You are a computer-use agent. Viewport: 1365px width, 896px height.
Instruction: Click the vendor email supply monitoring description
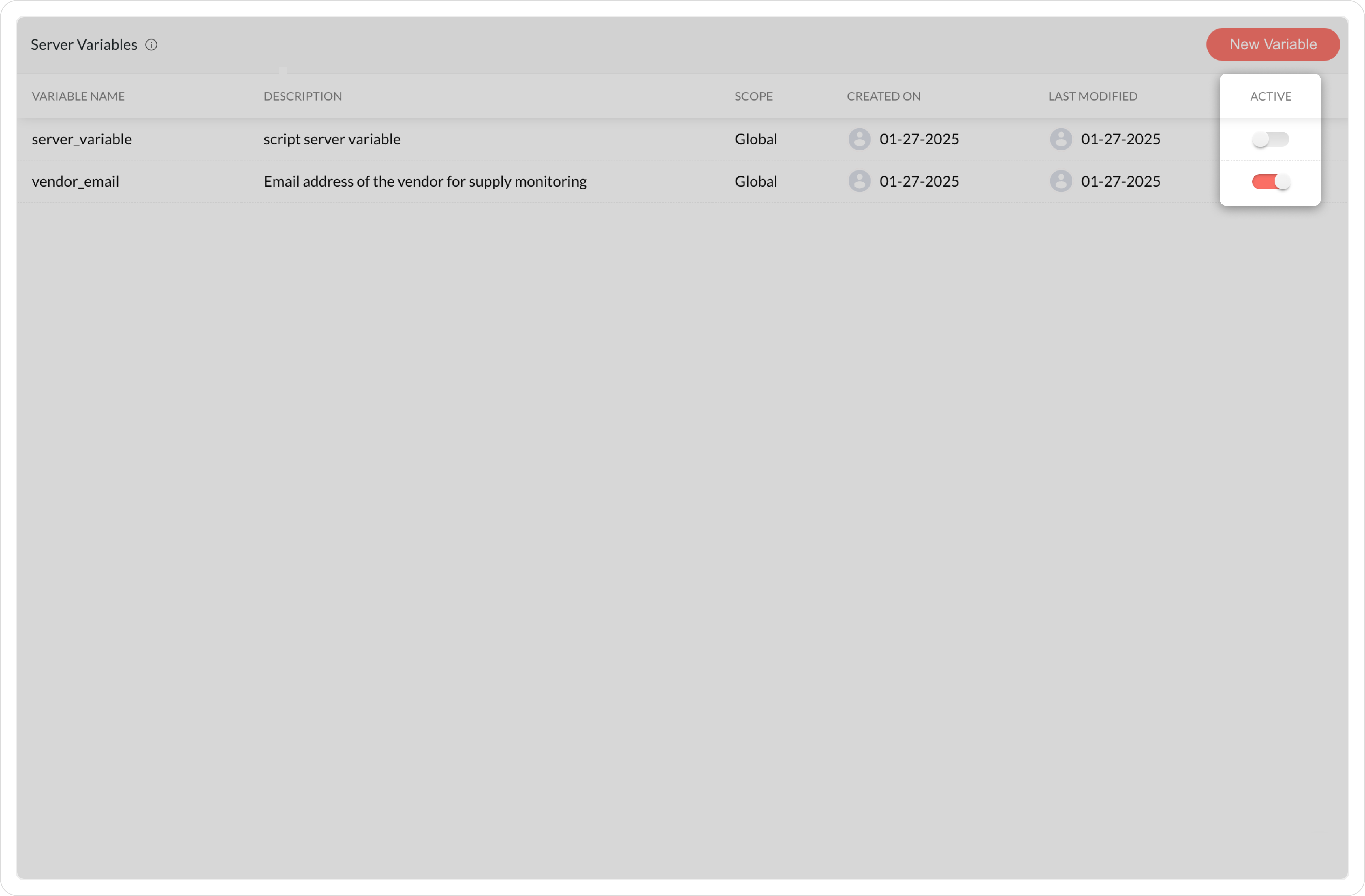coord(424,181)
